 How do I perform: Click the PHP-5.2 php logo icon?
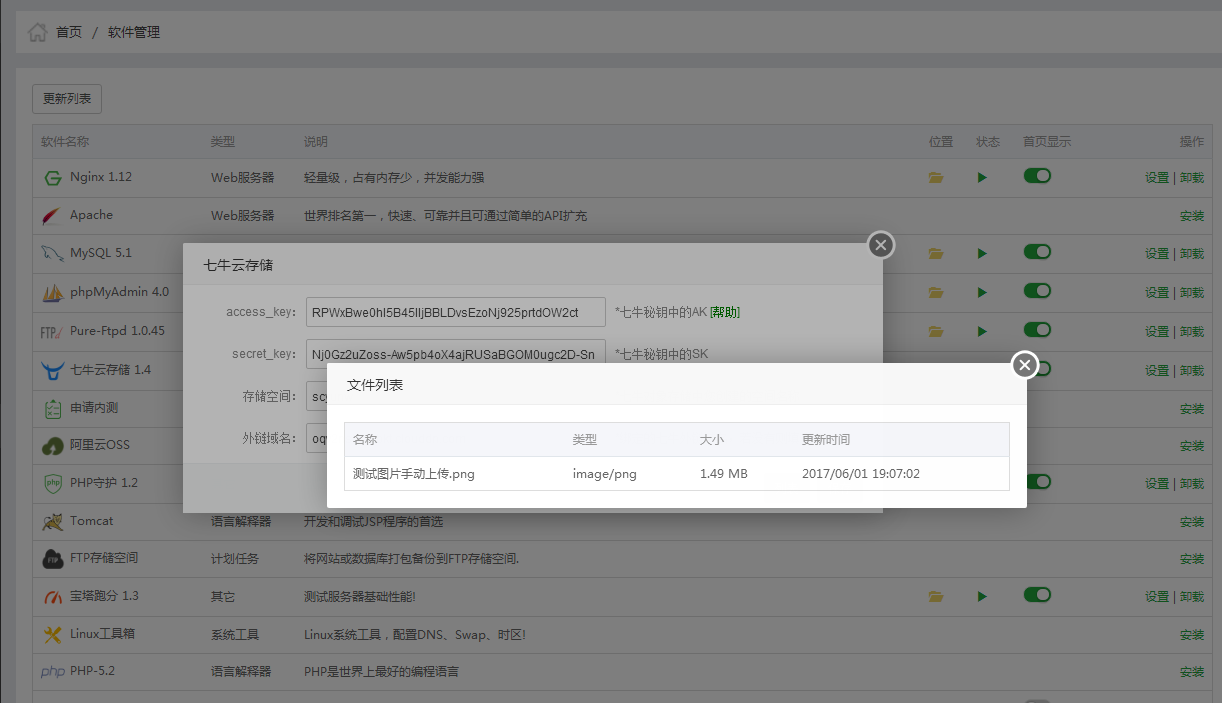[x=52, y=672]
